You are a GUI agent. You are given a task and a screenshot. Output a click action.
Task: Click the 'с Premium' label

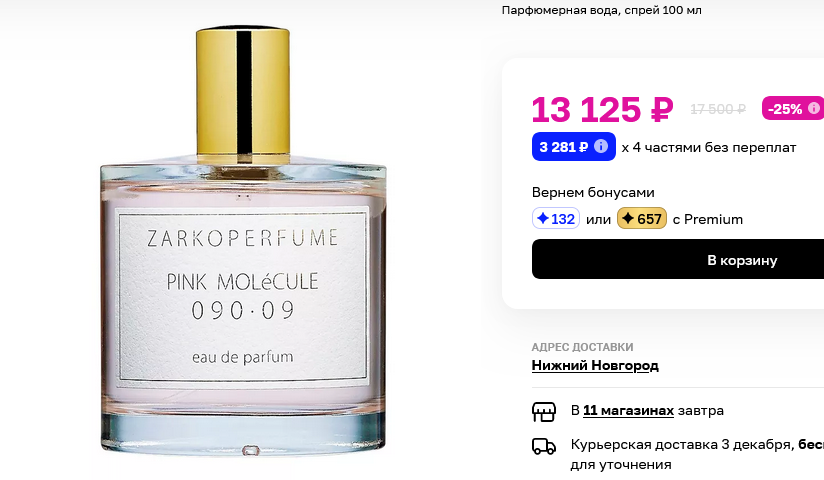708,219
